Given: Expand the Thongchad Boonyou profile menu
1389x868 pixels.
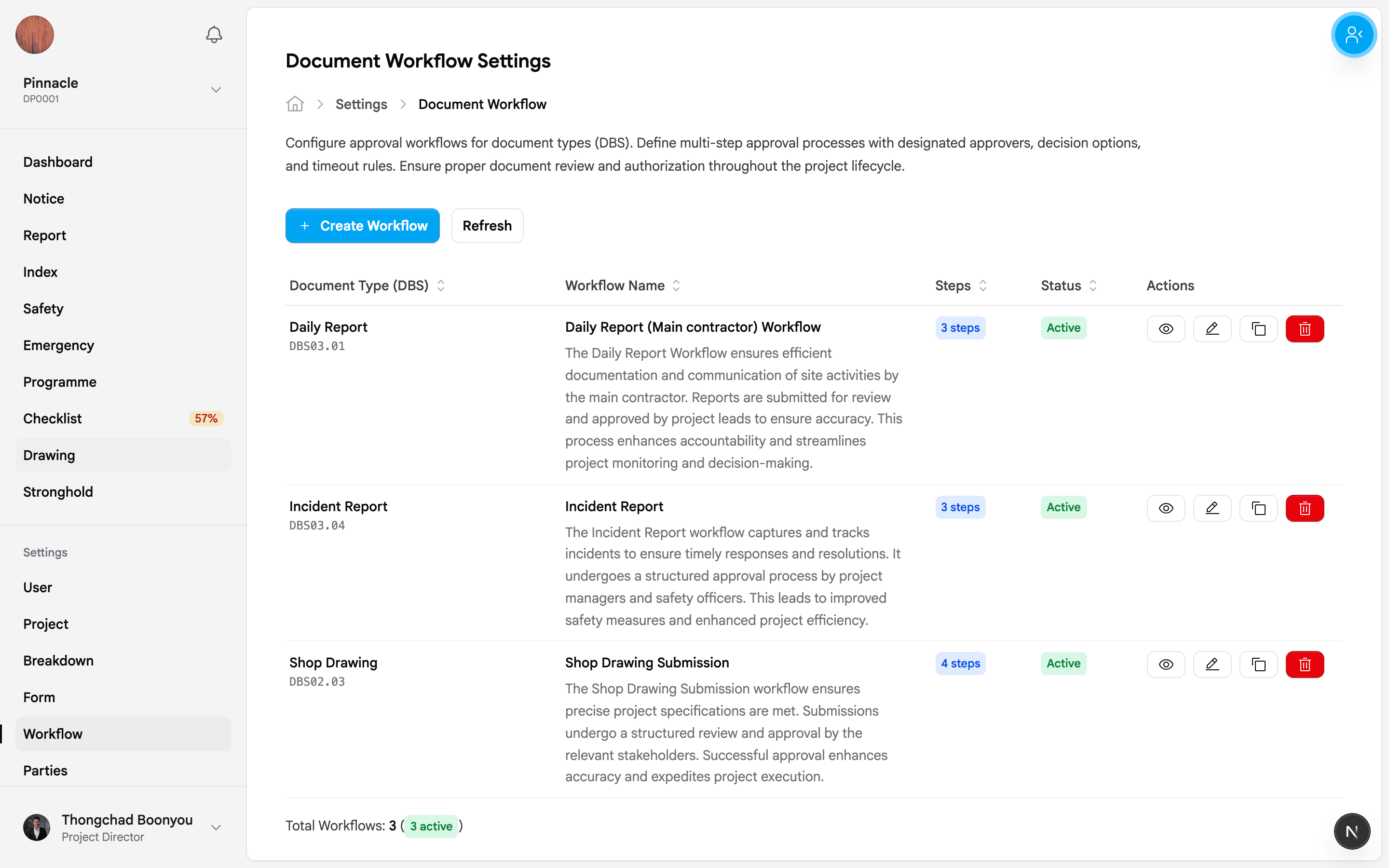Looking at the screenshot, I should (216, 827).
